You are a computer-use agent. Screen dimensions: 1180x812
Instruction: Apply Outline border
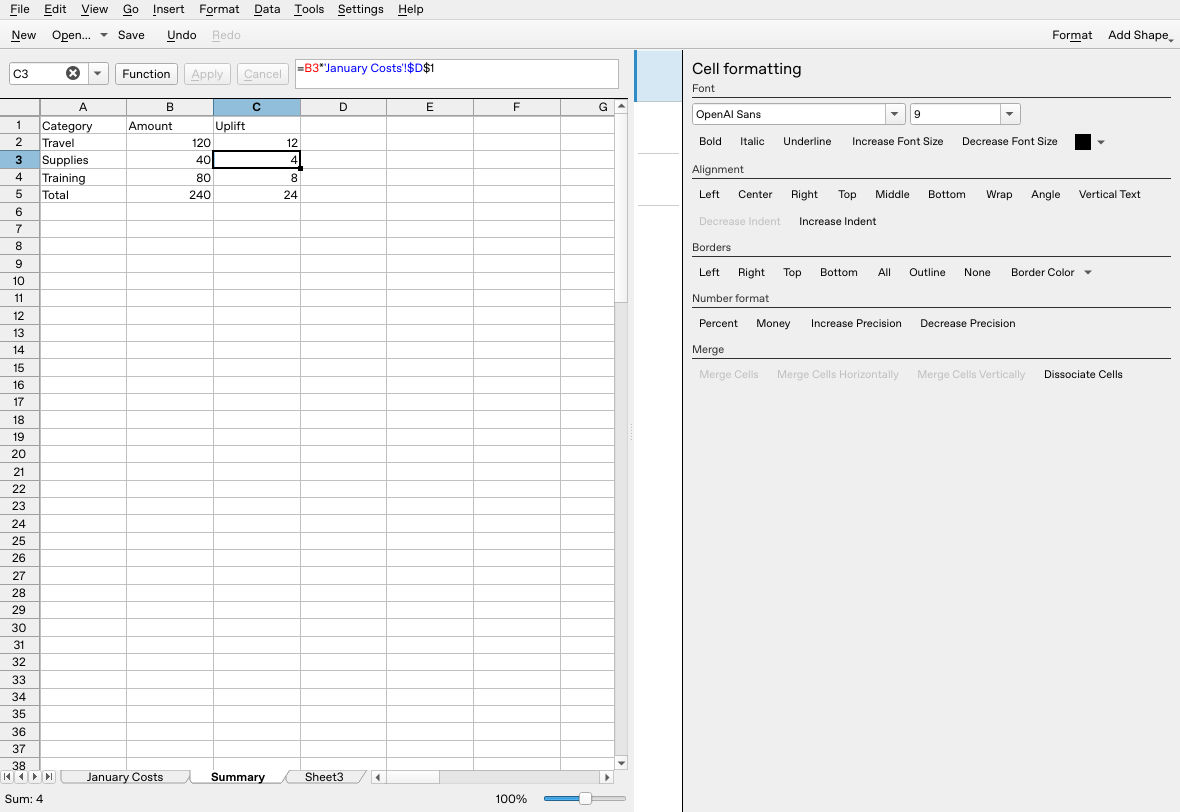[926, 272]
